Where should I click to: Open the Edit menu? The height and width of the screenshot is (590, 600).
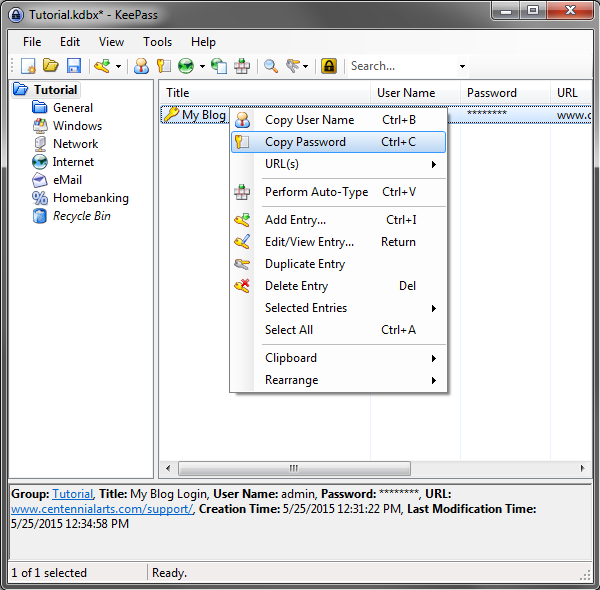[70, 42]
